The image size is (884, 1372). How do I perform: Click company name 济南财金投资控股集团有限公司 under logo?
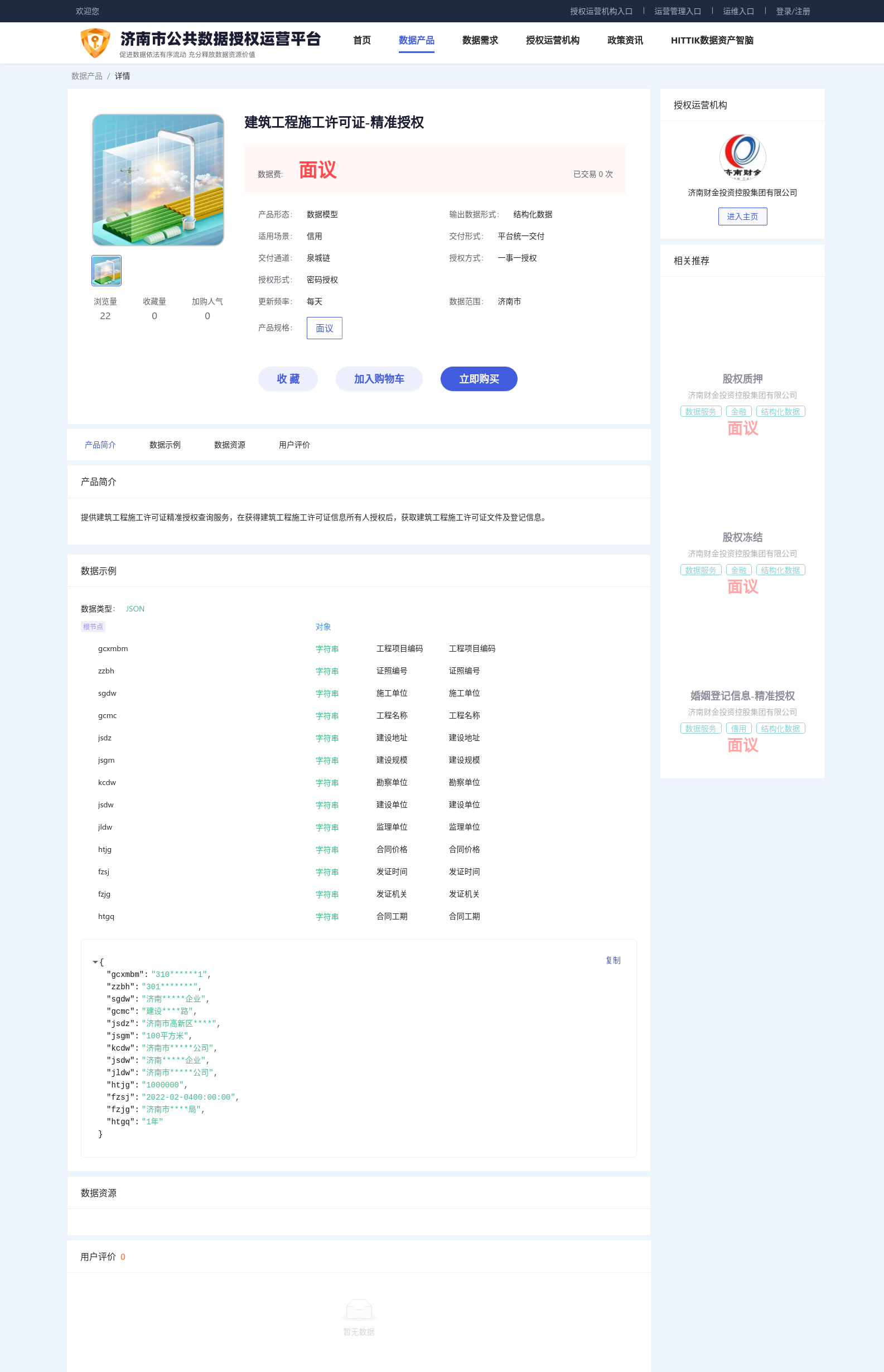742,192
